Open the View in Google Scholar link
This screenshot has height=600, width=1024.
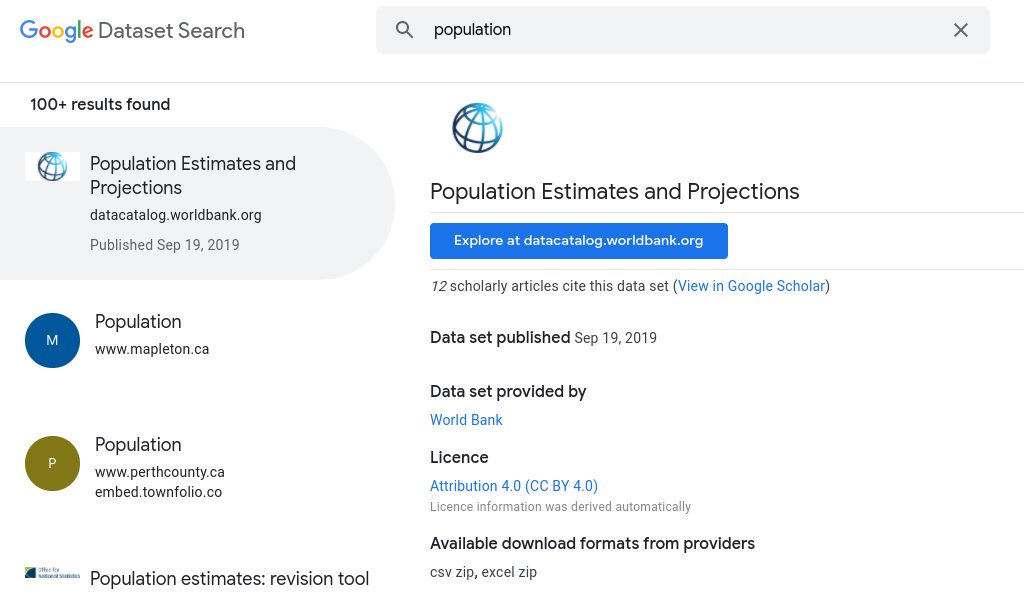(752, 286)
